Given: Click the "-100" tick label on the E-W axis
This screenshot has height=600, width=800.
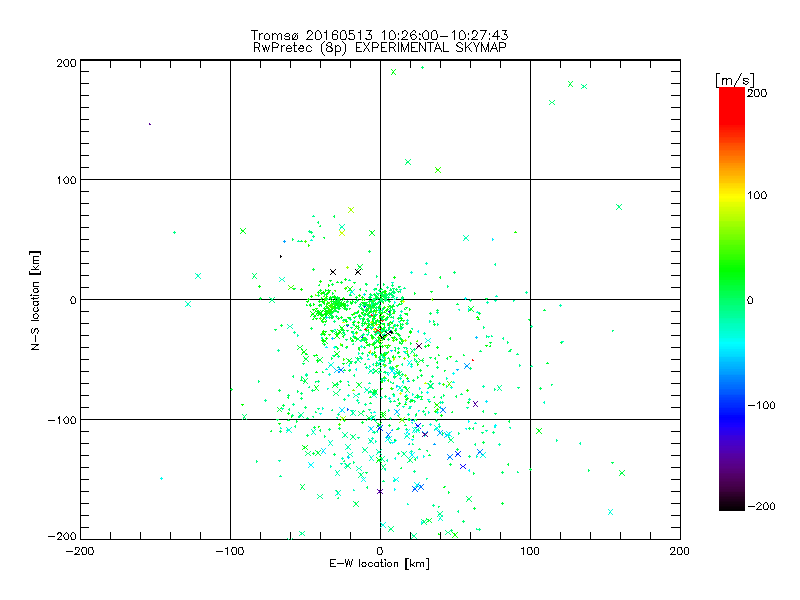Looking at the screenshot, I should tap(230, 551).
